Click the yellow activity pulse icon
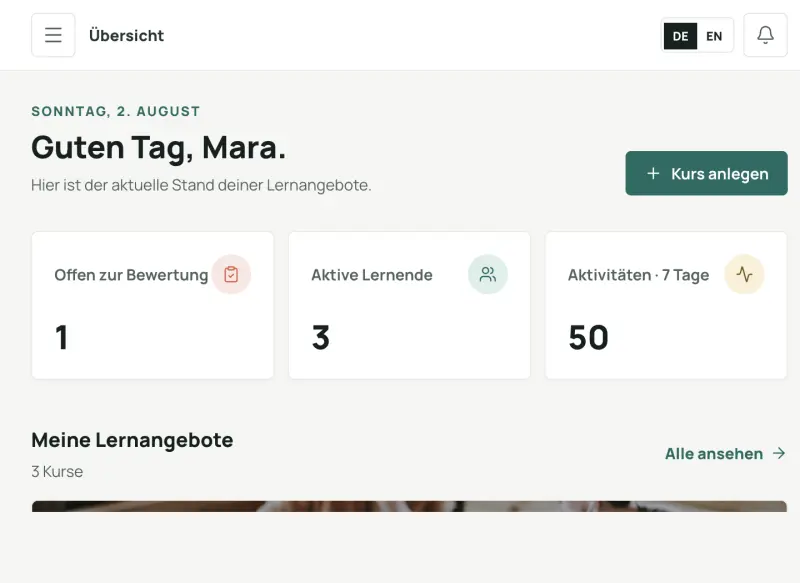Screen dimensions: 800x583 [744, 274]
